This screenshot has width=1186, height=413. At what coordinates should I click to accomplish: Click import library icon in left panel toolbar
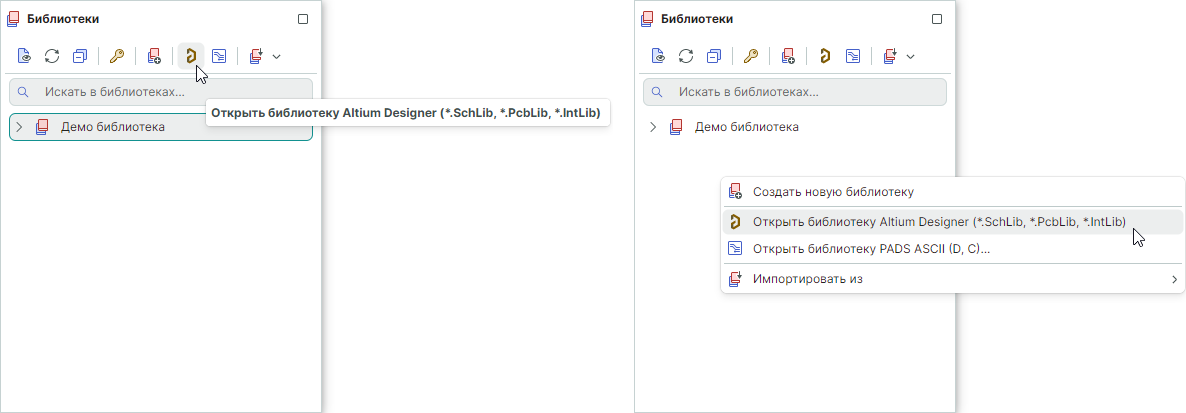(x=256, y=56)
